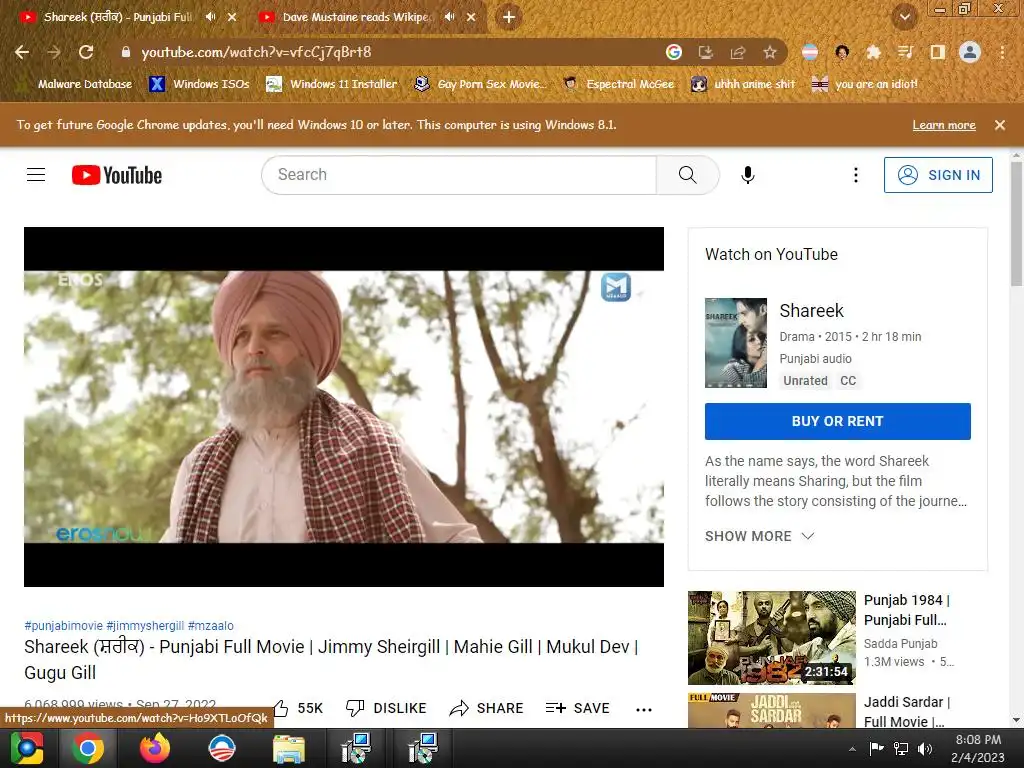Open the SHARE dialog
The image size is (1024, 768).
tap(487, 708)
